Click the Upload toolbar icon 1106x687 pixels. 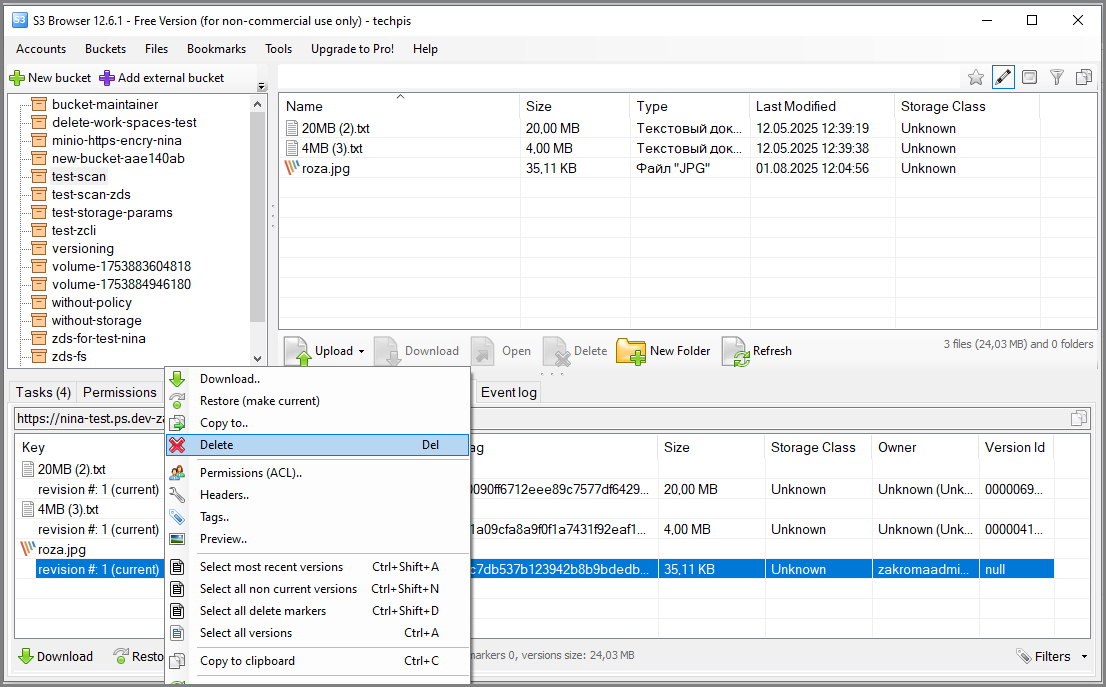pos(297,351)
